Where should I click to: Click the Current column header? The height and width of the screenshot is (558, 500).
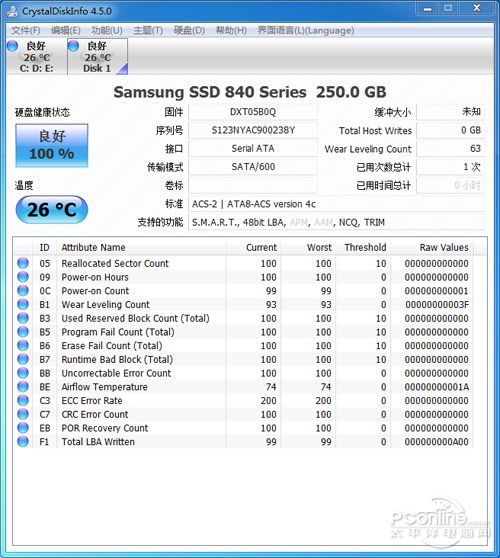click(253, 247)
